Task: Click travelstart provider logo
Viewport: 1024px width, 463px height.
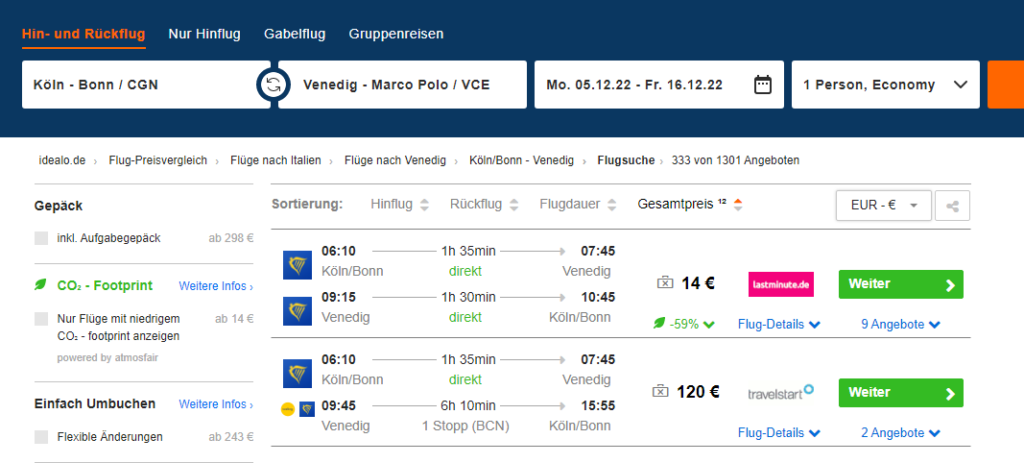Action: pyautogui.click(x=781, y=392)
